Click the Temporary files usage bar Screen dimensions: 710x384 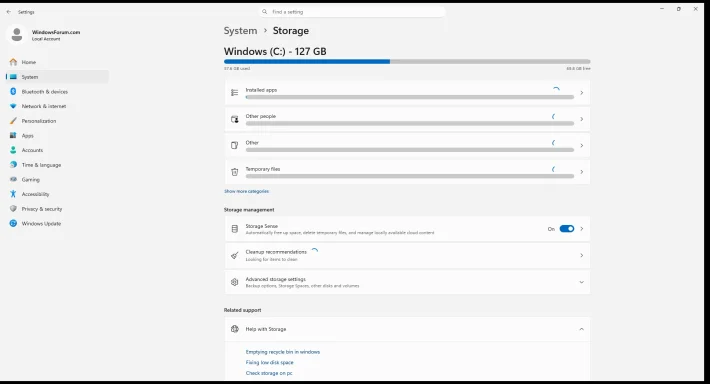pos(410,176)
